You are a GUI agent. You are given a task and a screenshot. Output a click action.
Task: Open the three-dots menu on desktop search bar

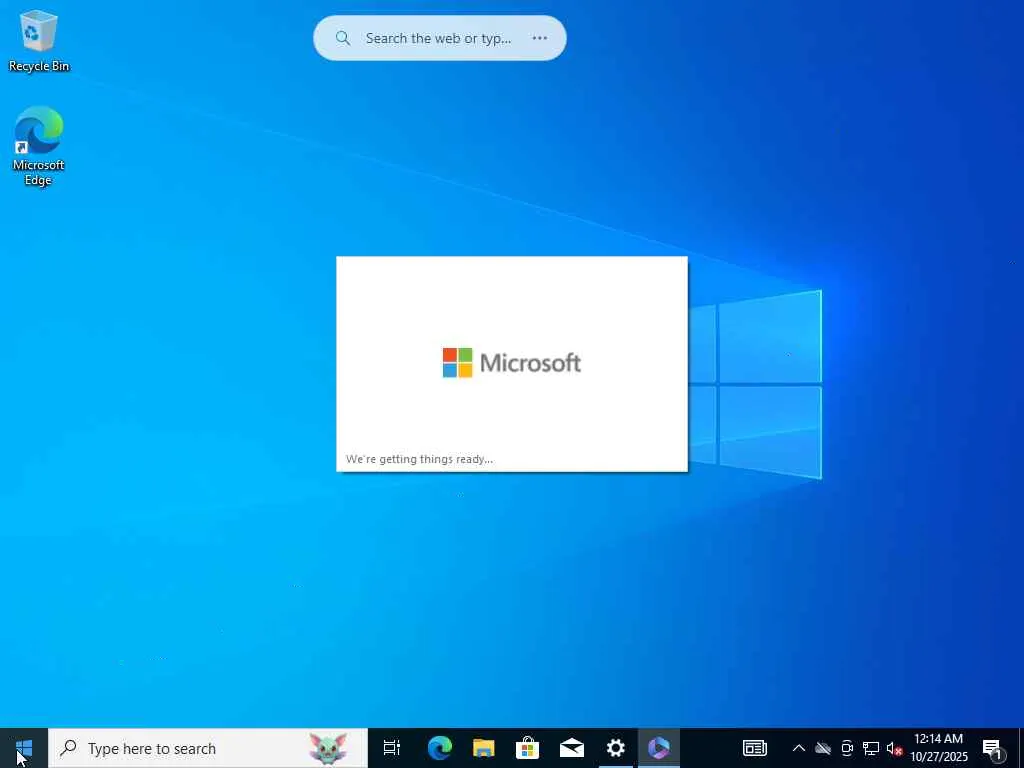tap(539, 38)
